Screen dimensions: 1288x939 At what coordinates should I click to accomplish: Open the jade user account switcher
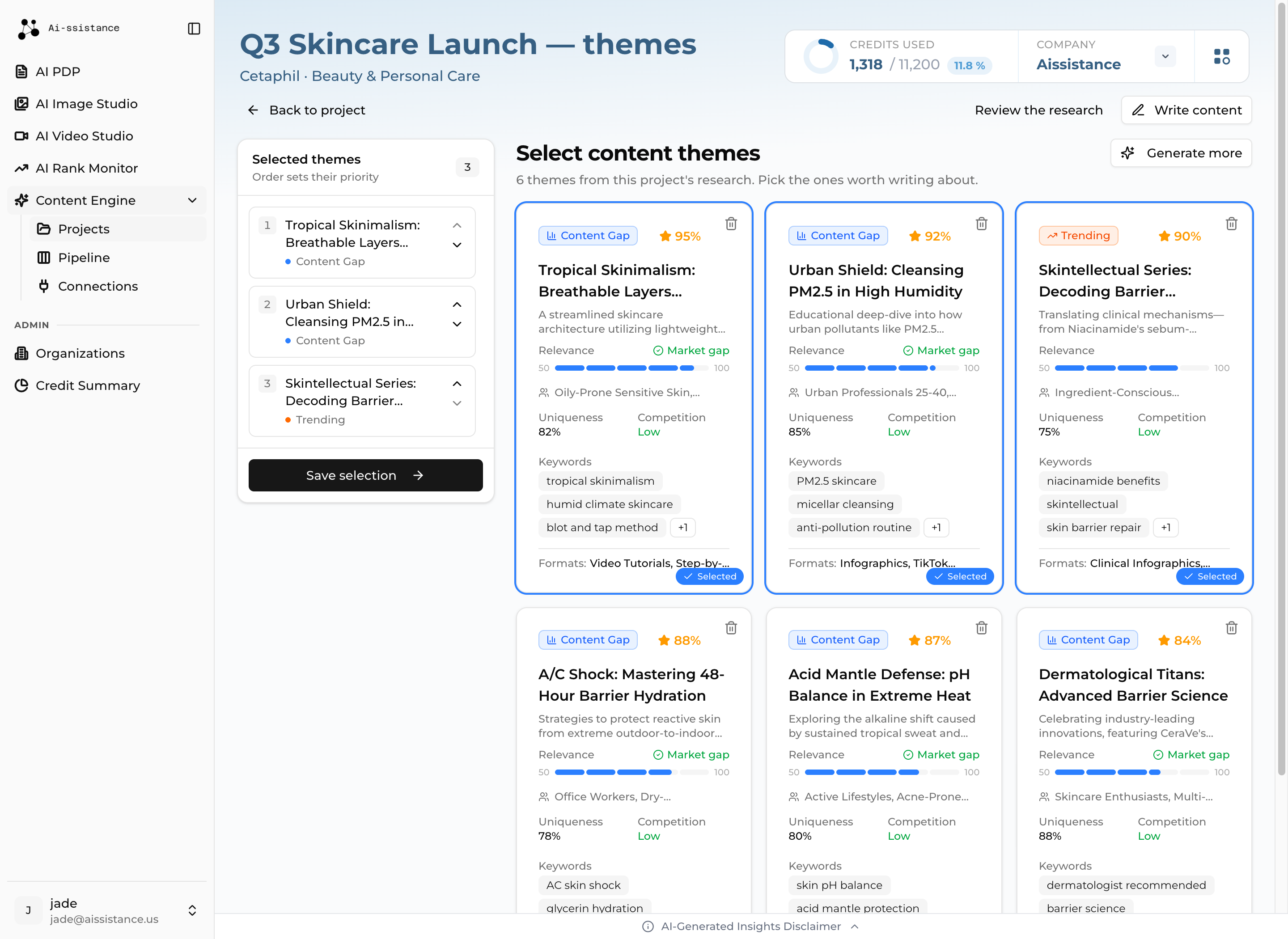107,910
